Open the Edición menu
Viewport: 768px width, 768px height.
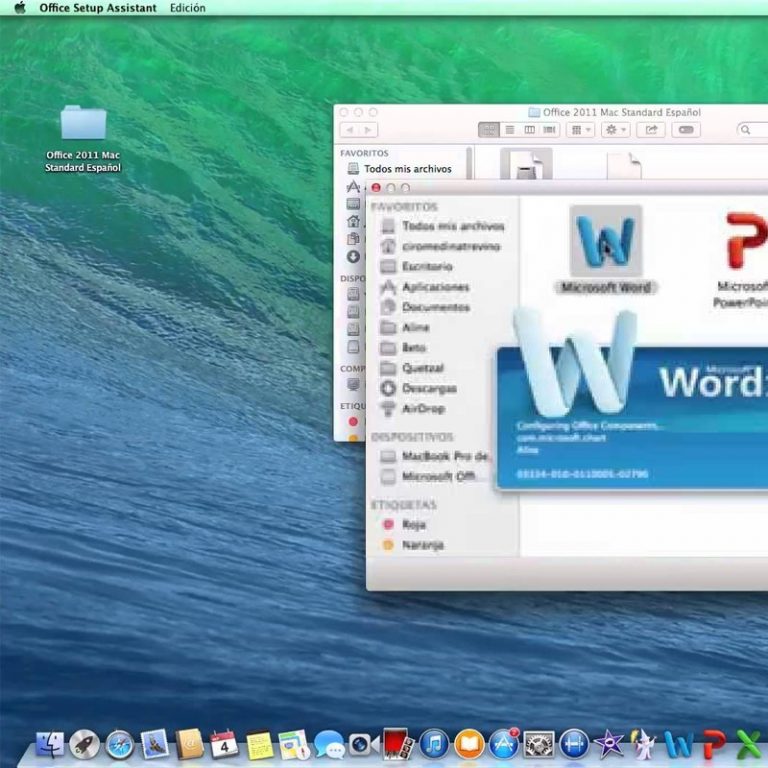tap(187, 8)
